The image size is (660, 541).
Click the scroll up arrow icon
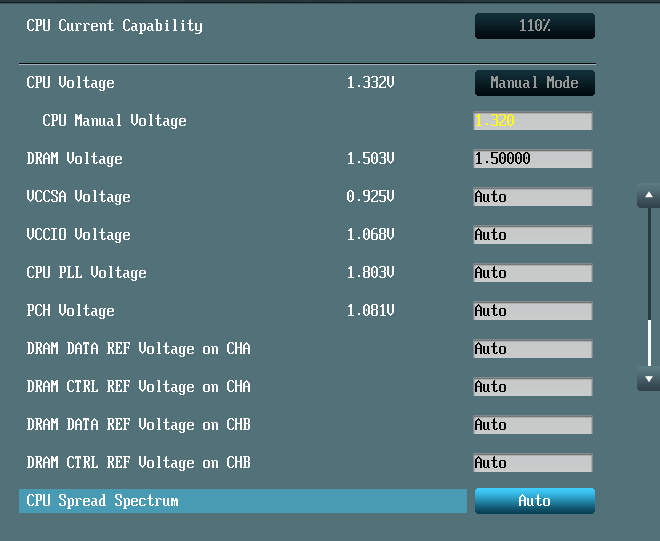coord(649,195)
